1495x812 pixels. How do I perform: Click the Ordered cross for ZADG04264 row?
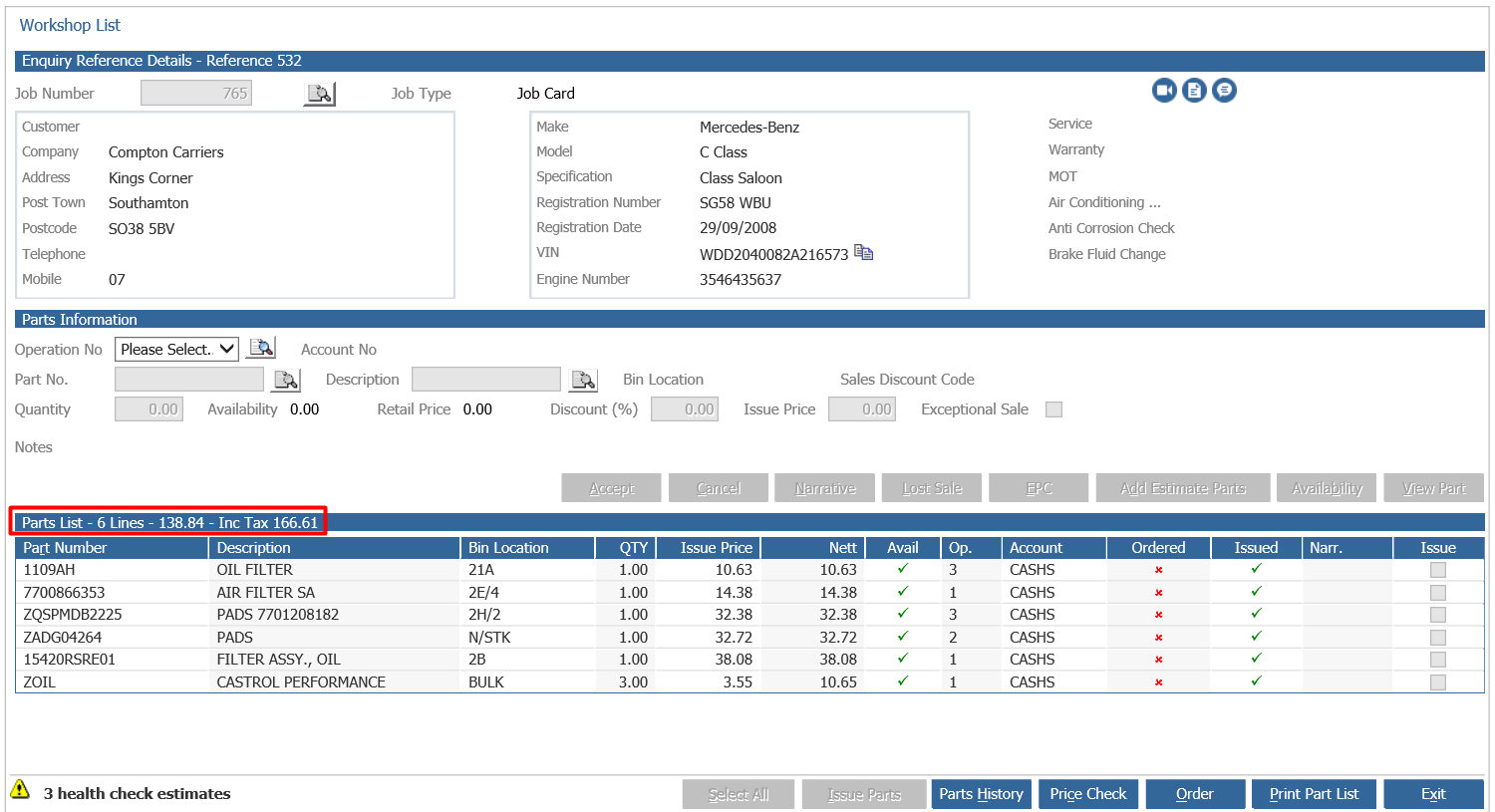point(1158,638)
